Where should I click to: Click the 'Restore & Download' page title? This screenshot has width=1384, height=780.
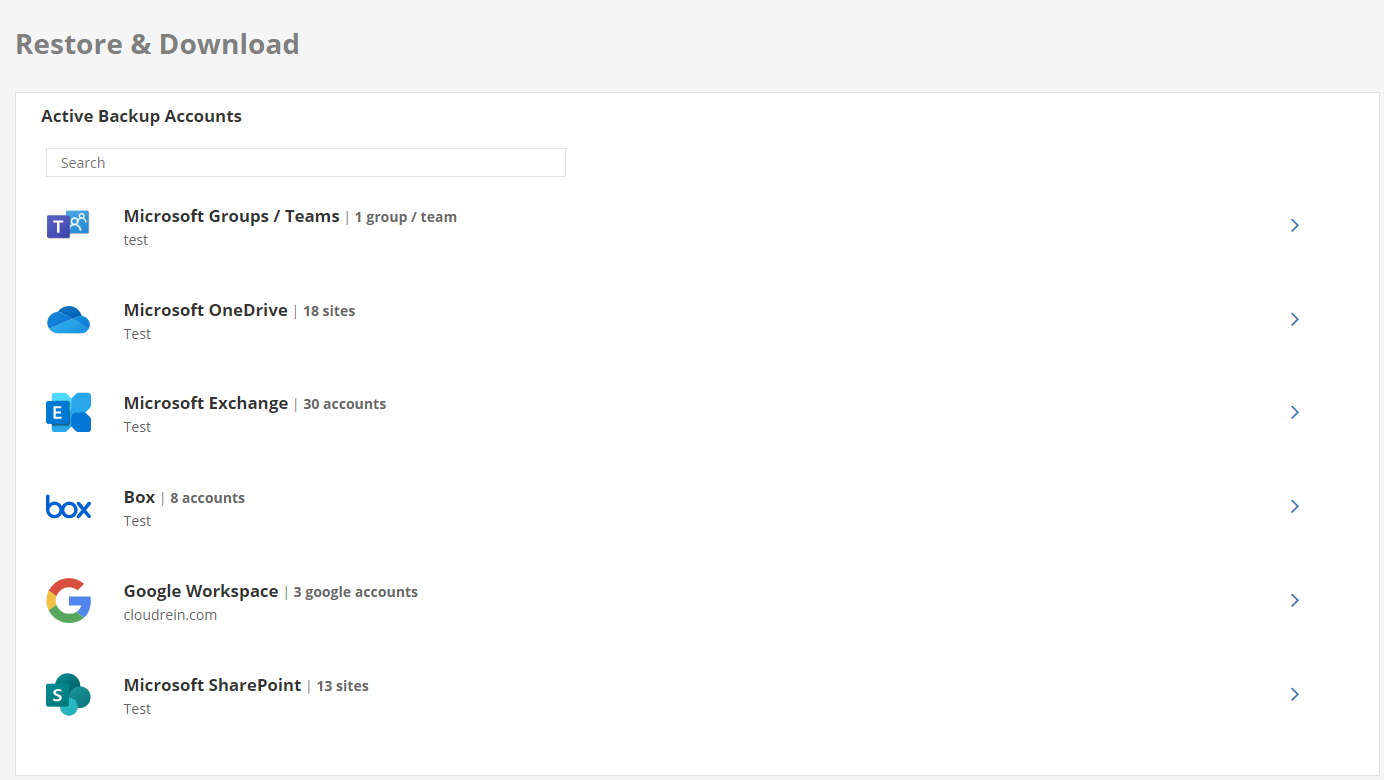[x=157, y=44]
